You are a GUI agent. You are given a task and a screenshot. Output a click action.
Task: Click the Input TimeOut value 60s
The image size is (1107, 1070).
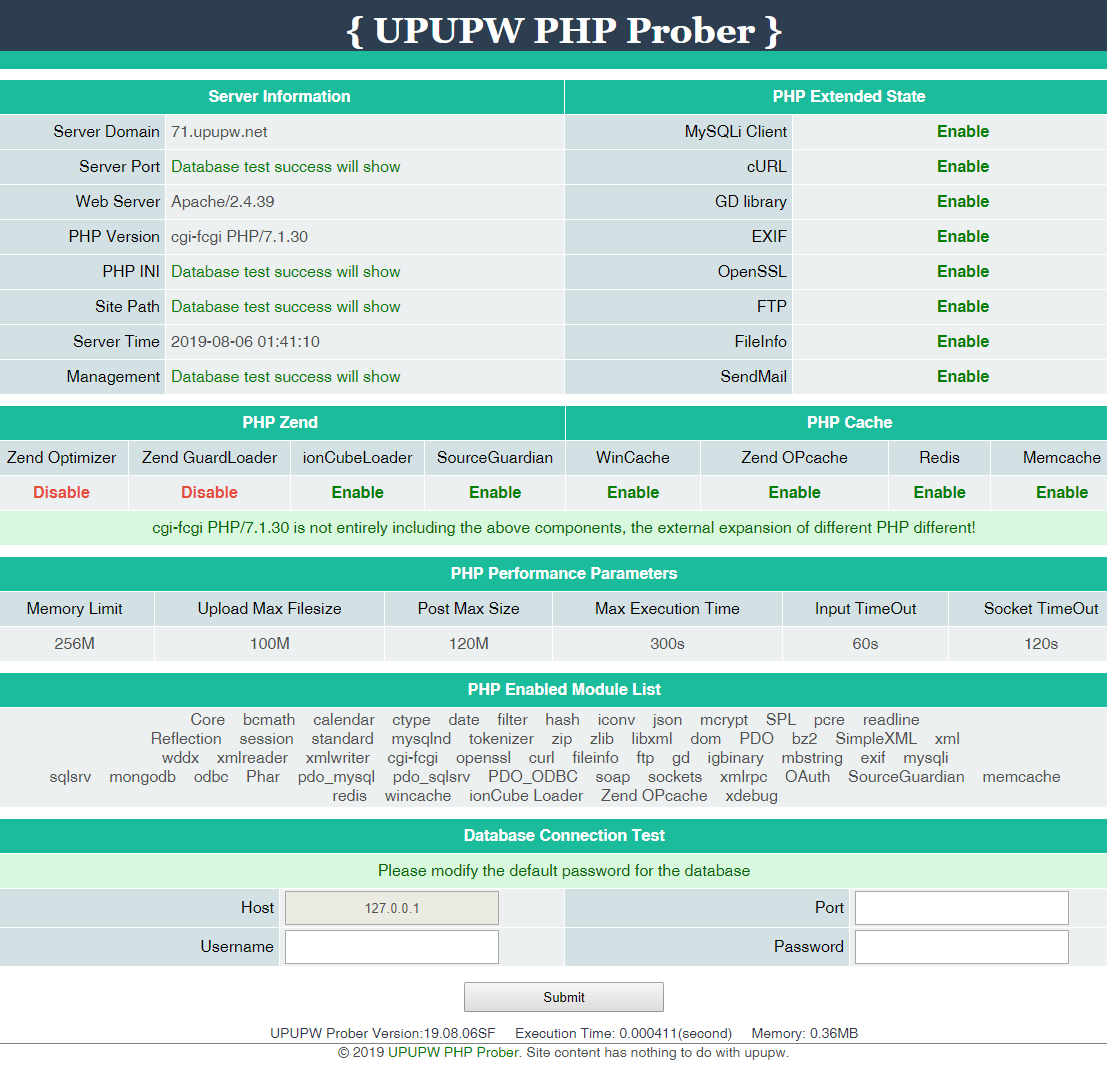click(865, 644)
